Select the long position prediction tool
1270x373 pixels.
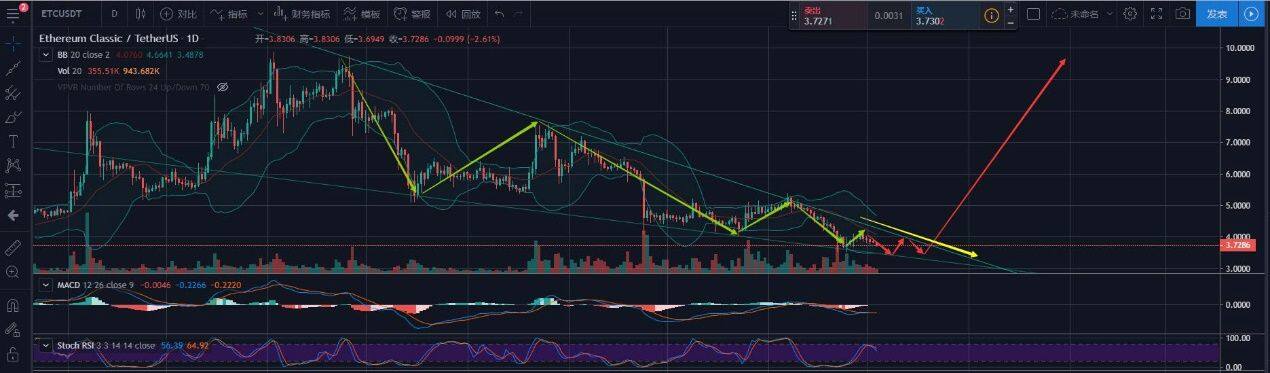[13, 190]
